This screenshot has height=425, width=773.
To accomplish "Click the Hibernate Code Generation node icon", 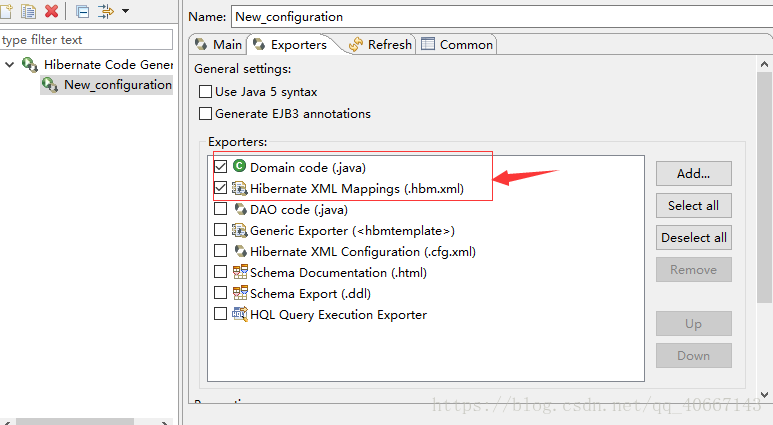I will coord(30,65).
